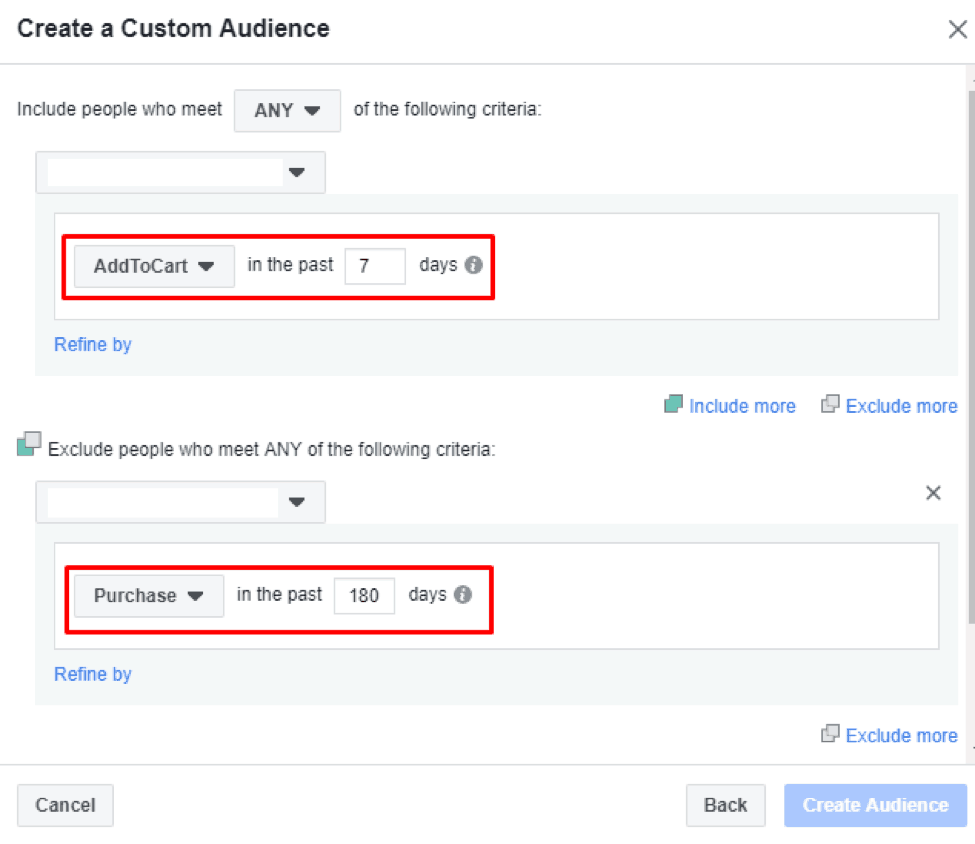Click Refine by under Purchase
The height and width of the screenshot is (844, 975).
[x=93, y=674]
